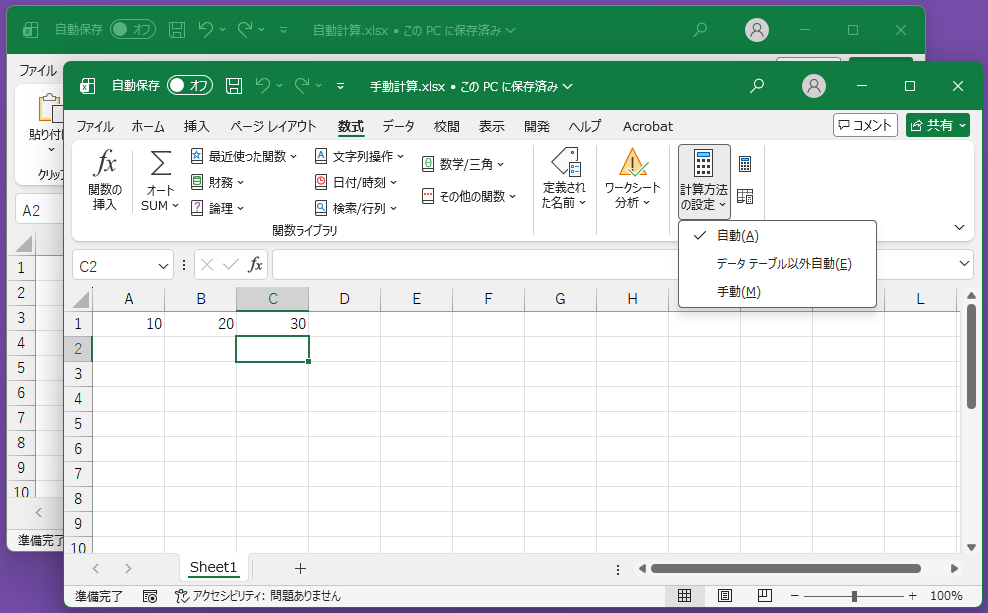Image resolution: width=988 pixels, height=613 pixels.
Task: Click the AutoSum sigma icon
Action: tap(160, 164)
